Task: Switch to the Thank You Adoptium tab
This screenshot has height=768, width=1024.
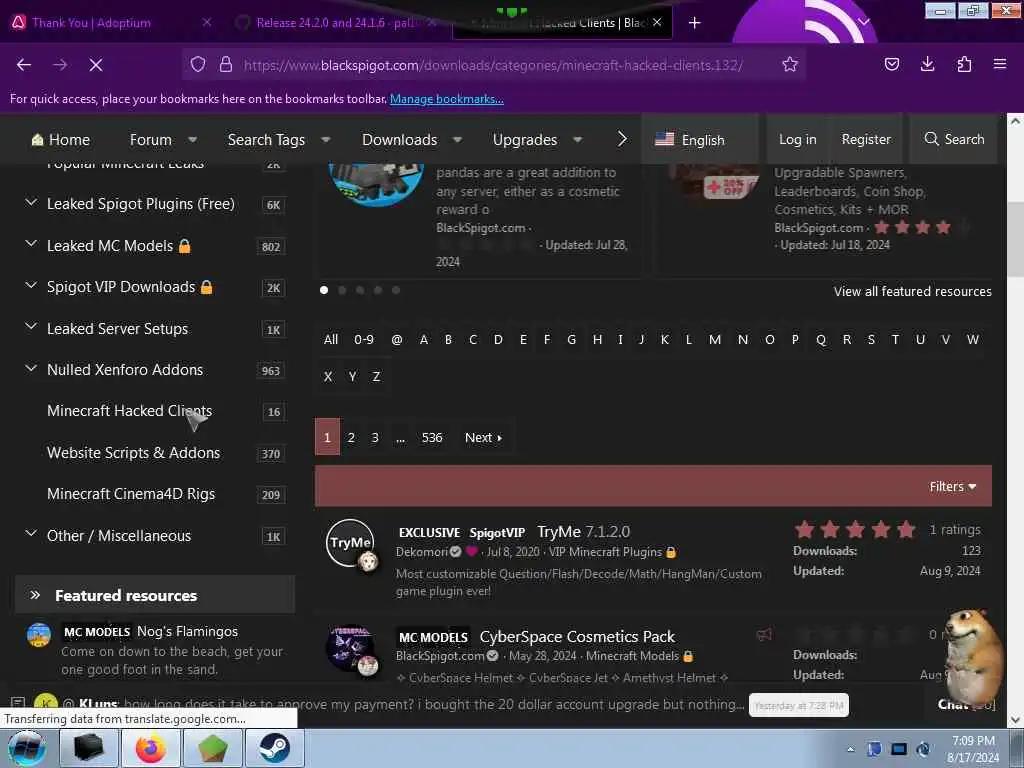Action: coord(91,23)
